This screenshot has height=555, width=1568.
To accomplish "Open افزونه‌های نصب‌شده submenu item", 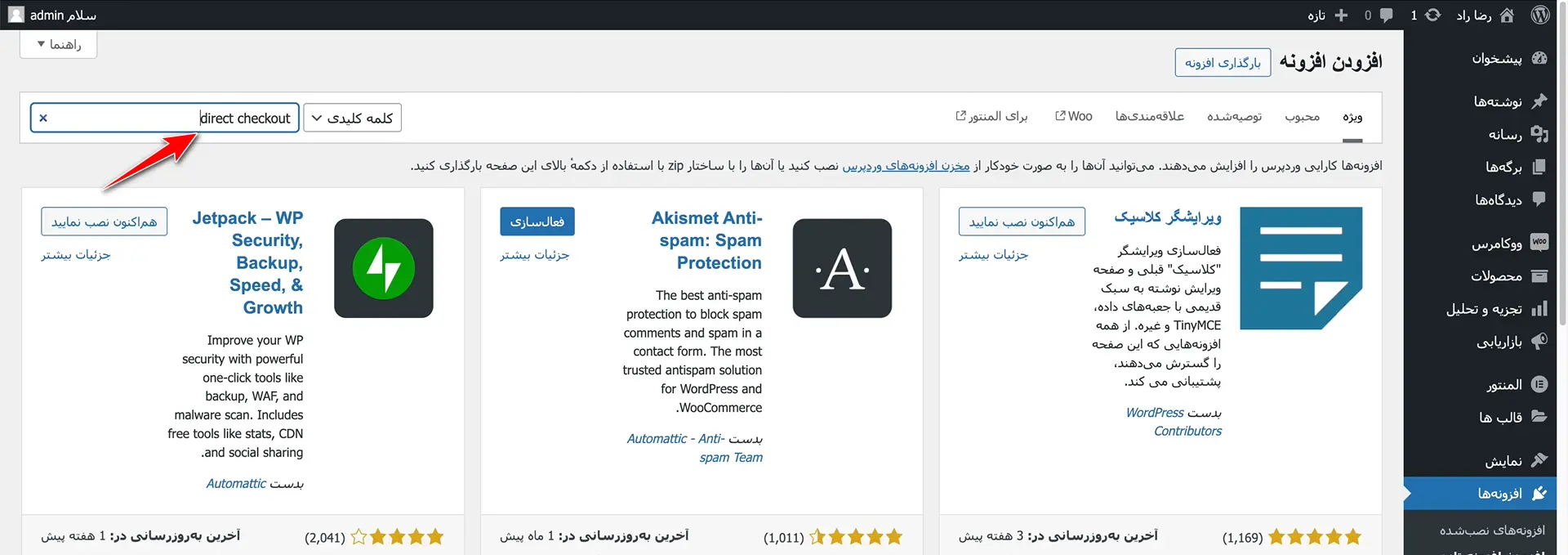I will [x=1491, y=530].
